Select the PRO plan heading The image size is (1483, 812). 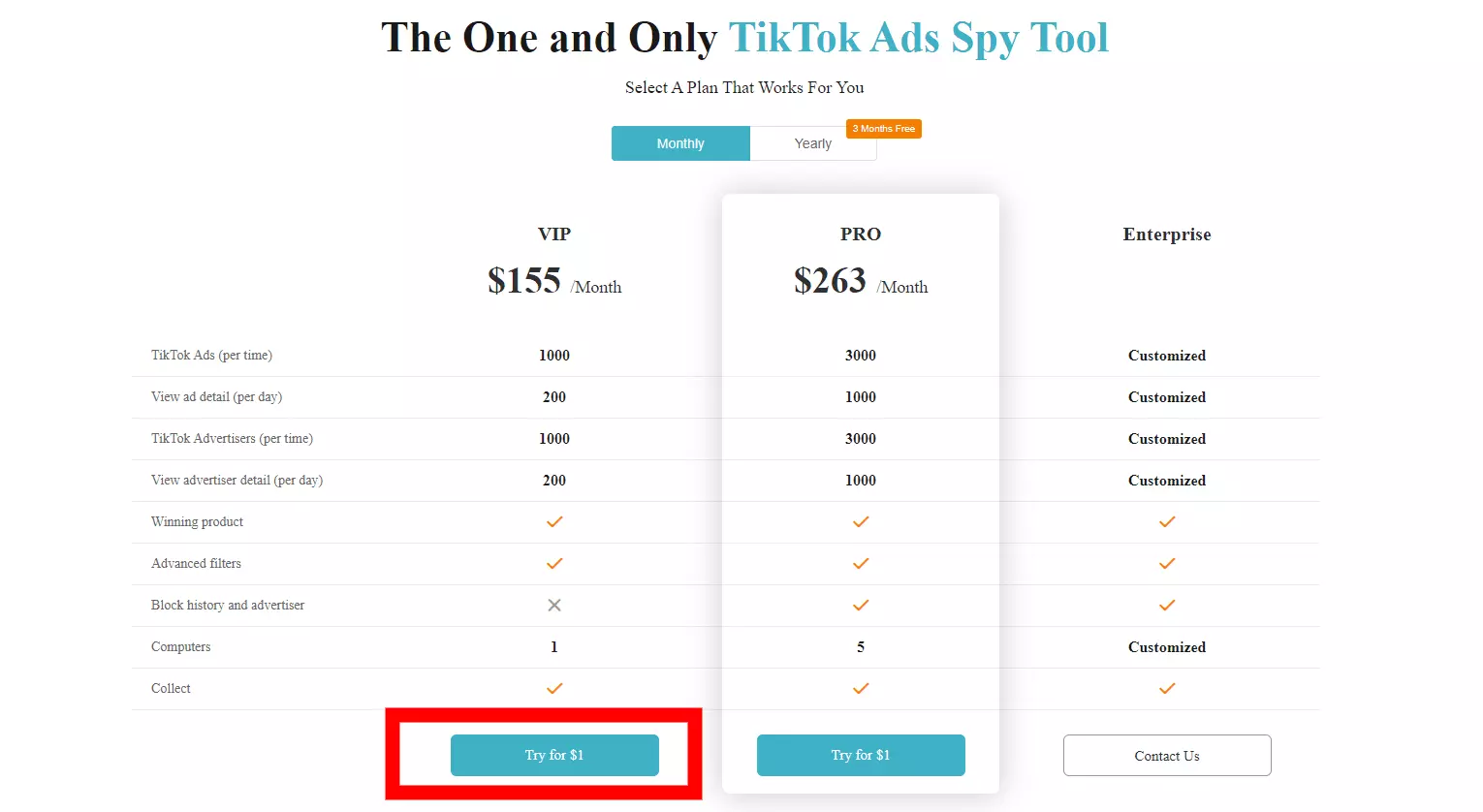(861, 234)
